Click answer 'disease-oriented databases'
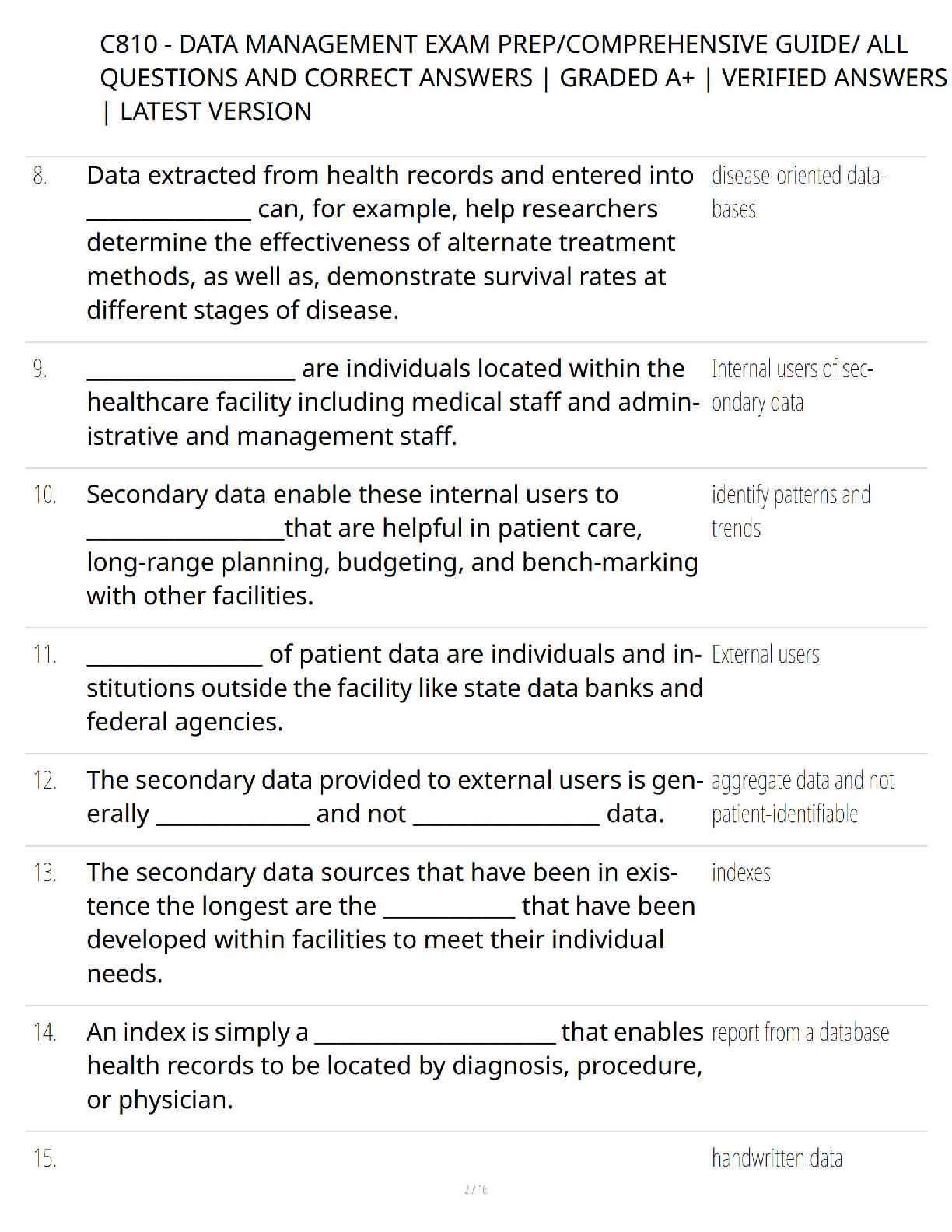This screenshot has height=1232, width=952. [799, 192]
